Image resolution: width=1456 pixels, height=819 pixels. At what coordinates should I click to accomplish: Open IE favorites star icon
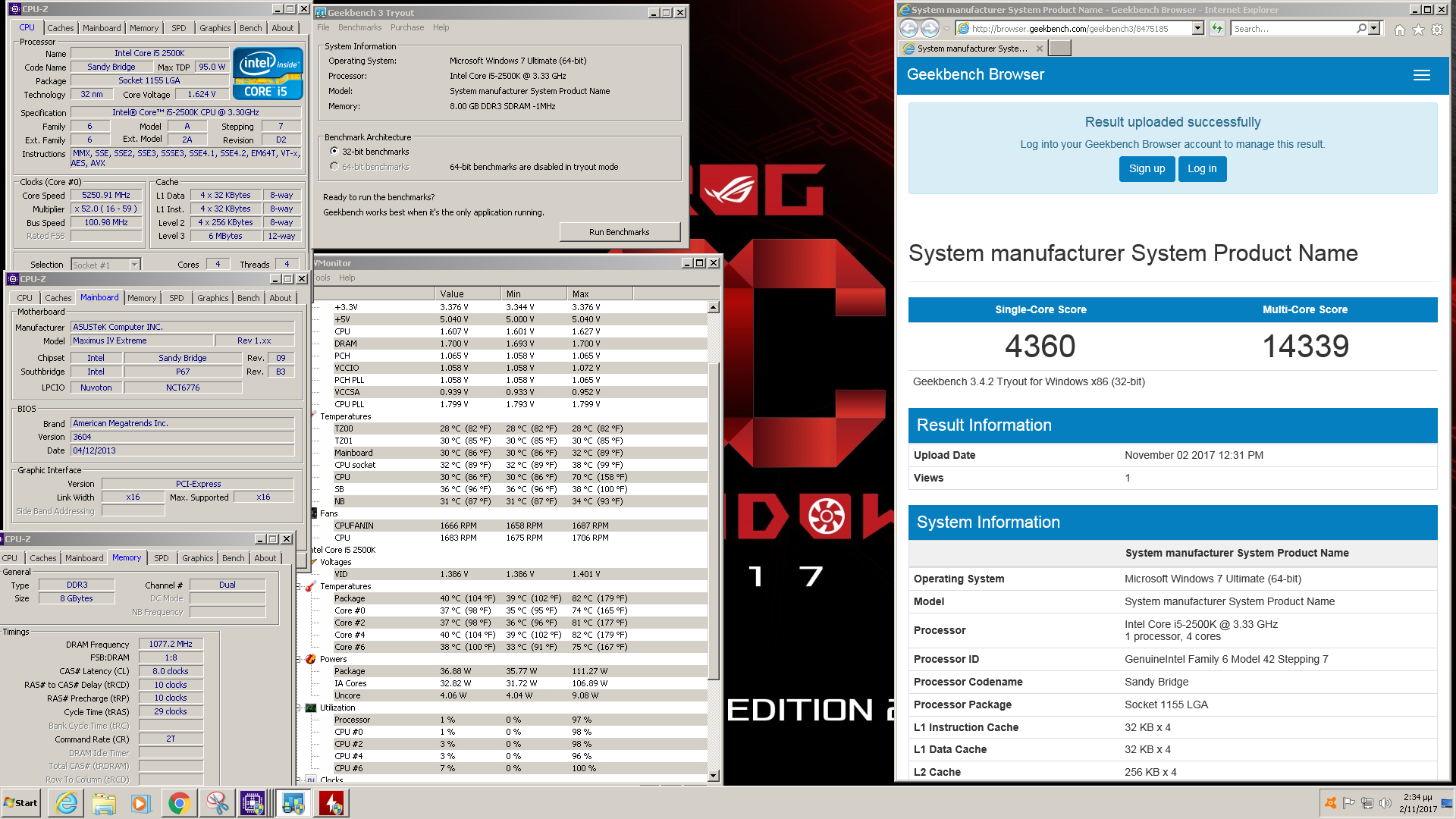(1418, 30)
